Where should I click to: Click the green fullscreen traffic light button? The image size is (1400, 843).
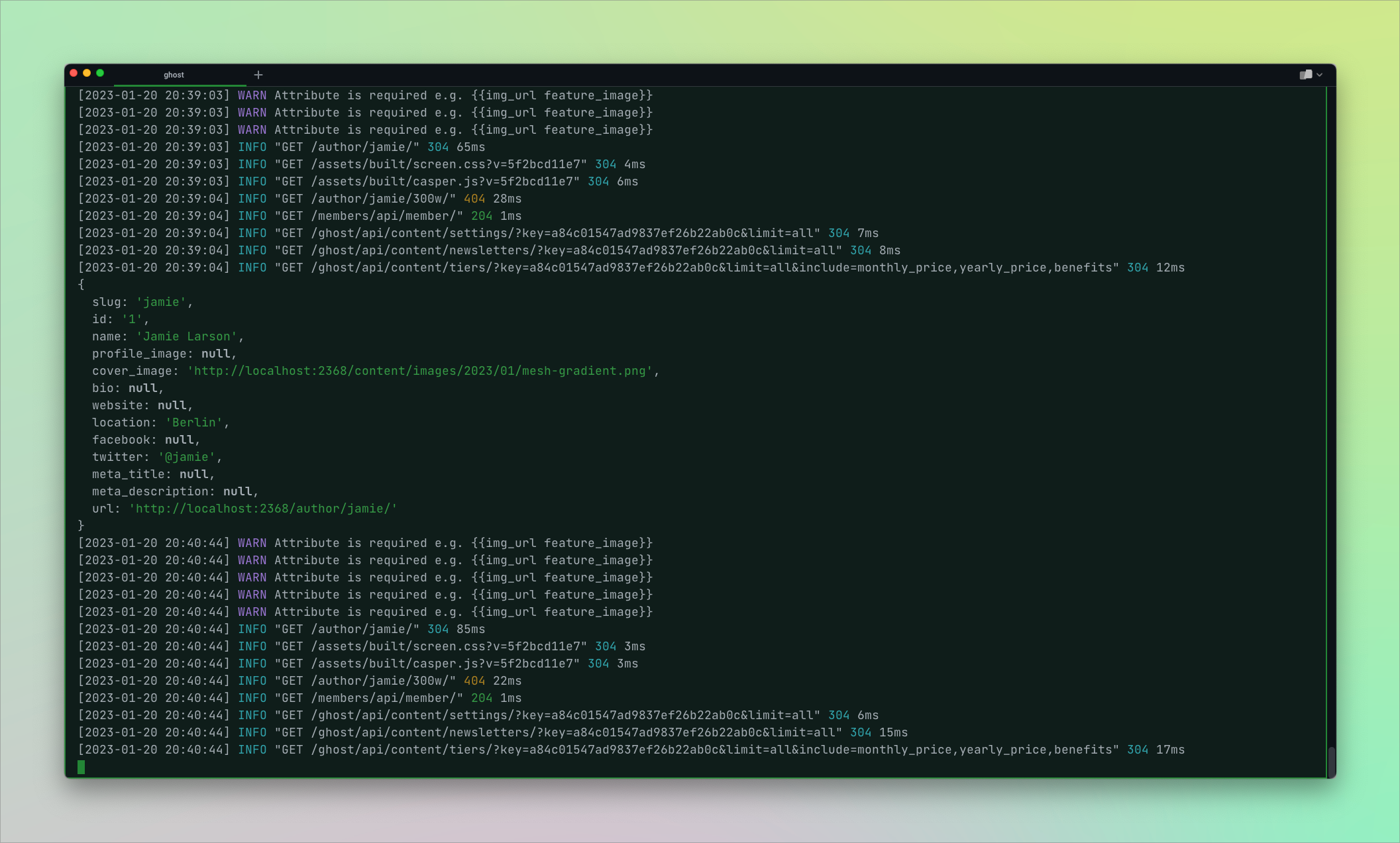99,73
